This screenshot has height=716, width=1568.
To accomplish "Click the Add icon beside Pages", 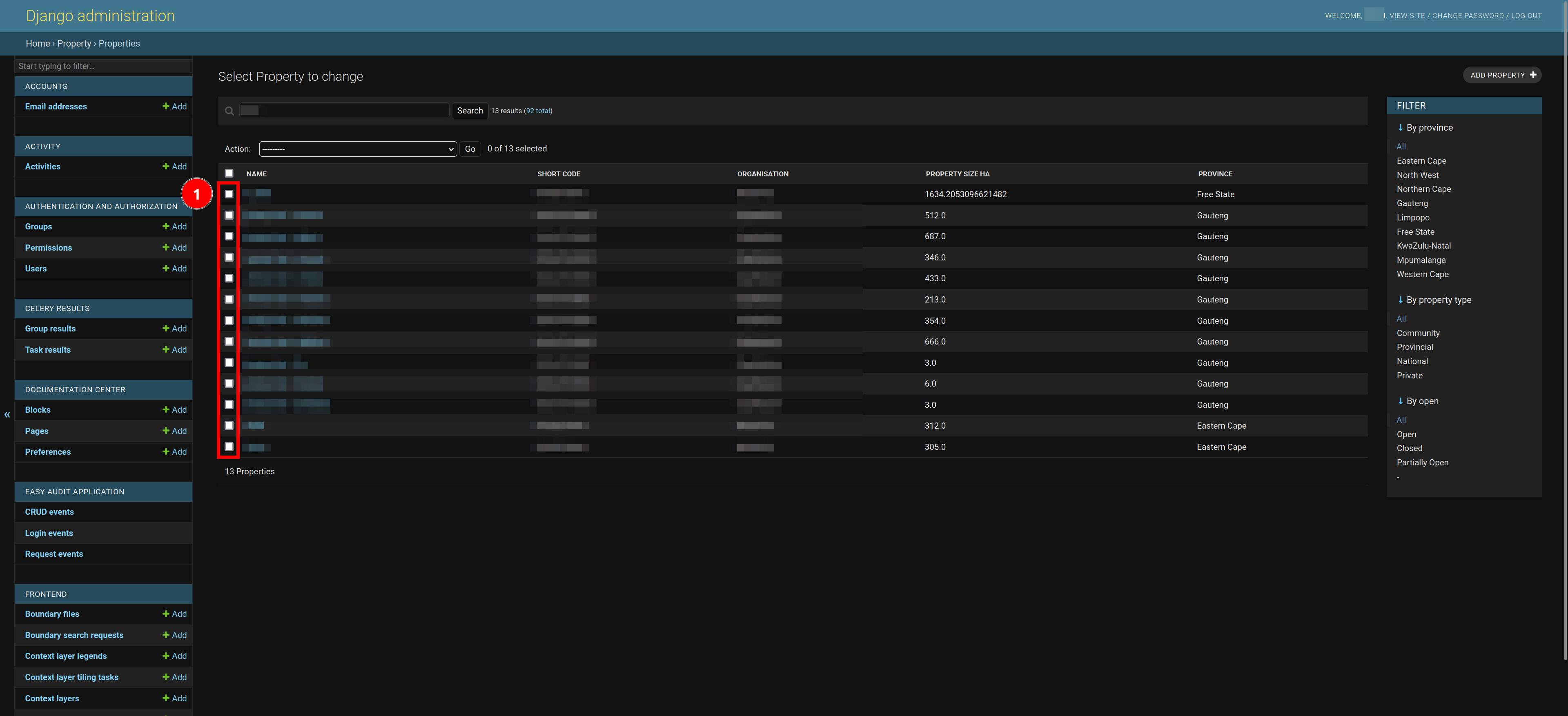I will [165, 431].
